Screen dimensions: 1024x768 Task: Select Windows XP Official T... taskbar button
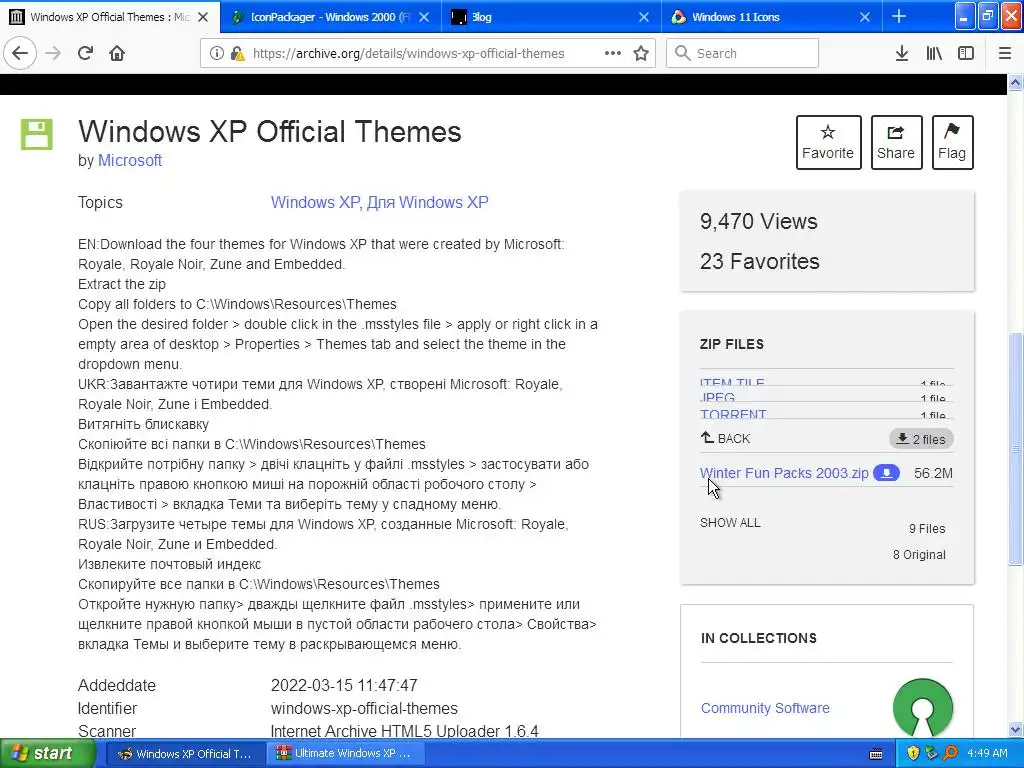tap(185, 753)
